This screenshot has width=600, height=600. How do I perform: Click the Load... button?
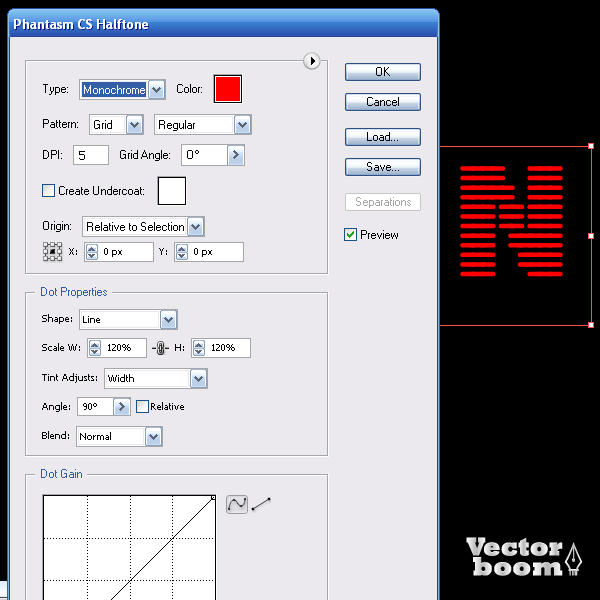click(x=383, y=137)
